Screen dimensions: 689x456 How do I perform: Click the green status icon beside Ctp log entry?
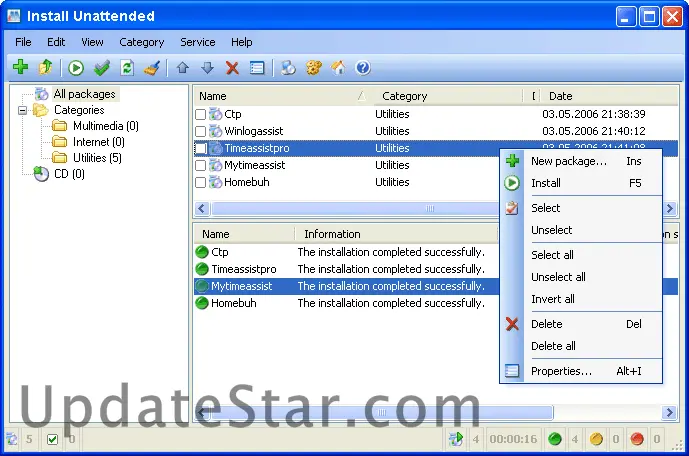point(202,252)
